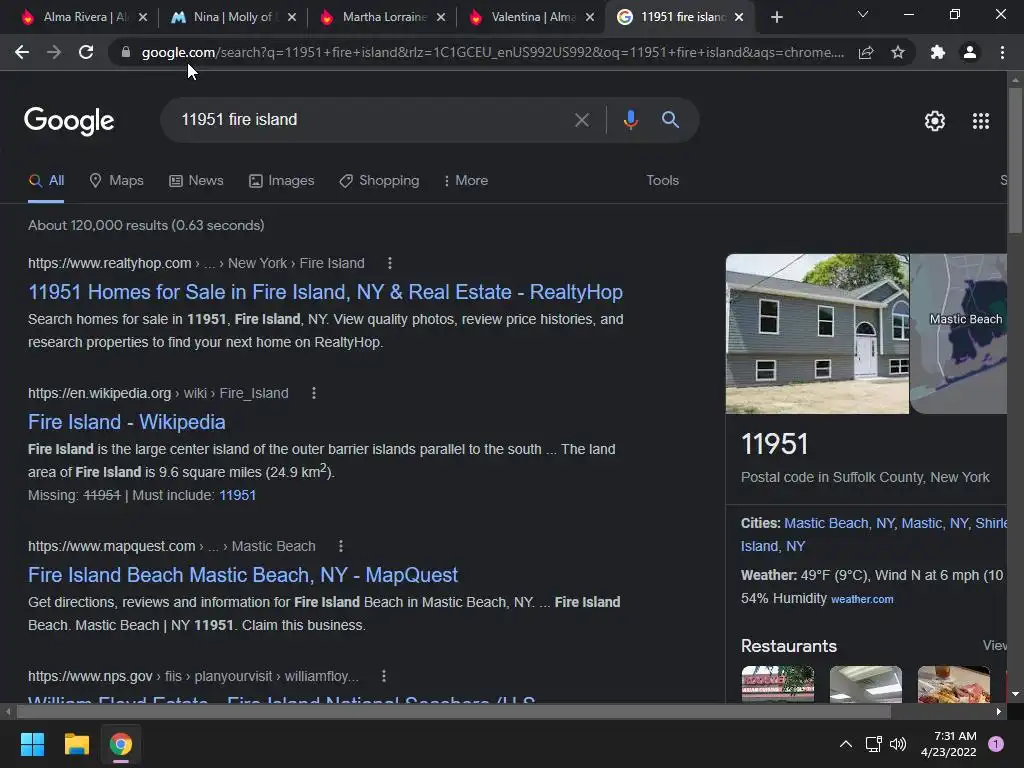Reload the Google search page
This screenshot has height=768, width=1024.
pyautogui.click(x=86, y=52)
